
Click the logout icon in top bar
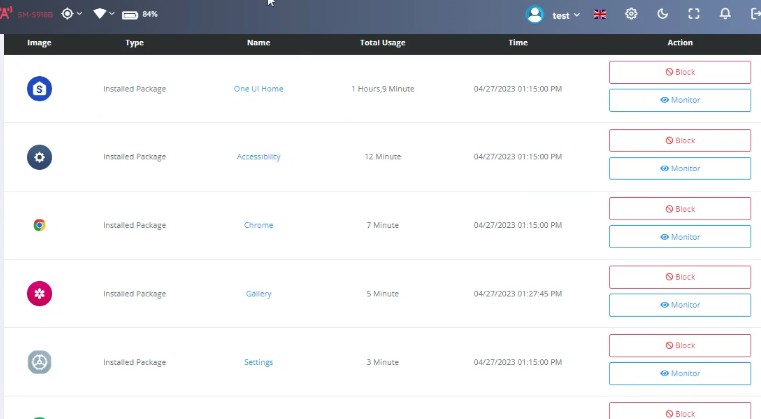point(754,14)
